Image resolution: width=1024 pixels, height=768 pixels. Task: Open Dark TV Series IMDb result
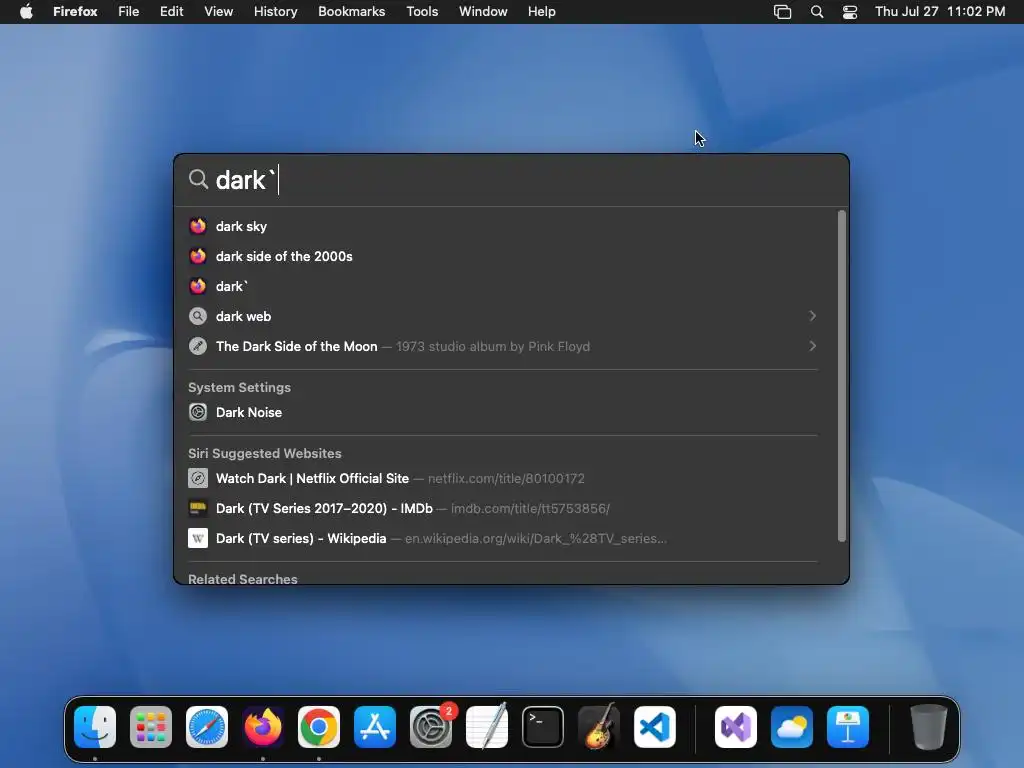(x=503, y=508)
